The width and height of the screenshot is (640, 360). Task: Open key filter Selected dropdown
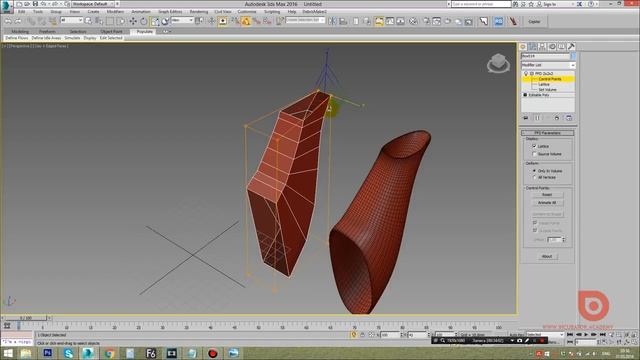click(x=545, y=335)
